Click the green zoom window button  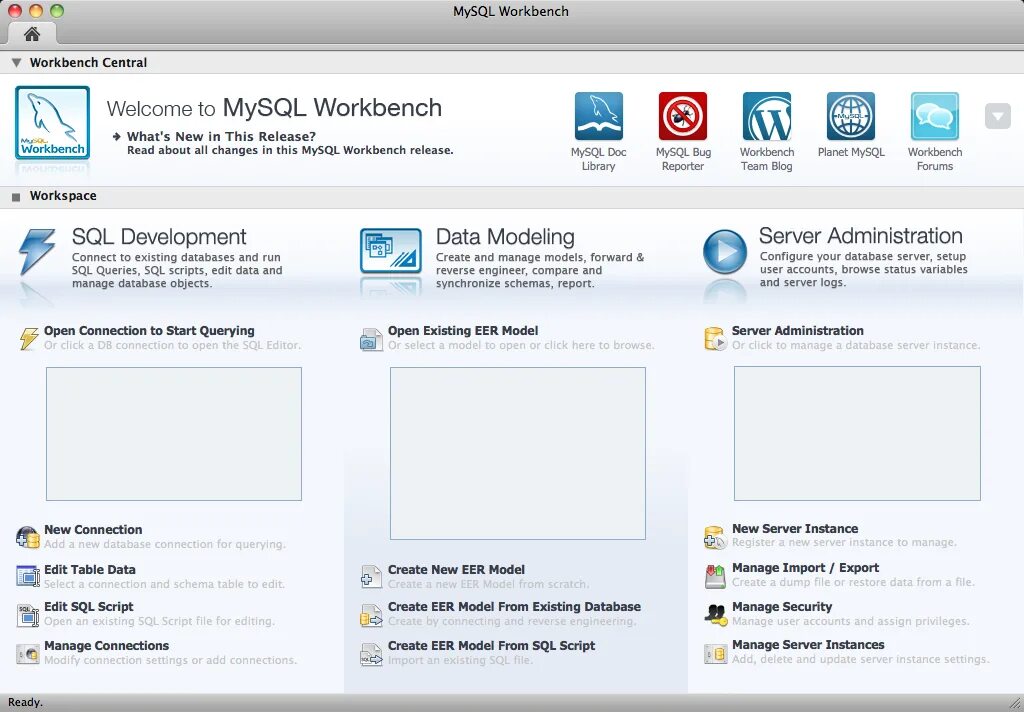[57, 11]
